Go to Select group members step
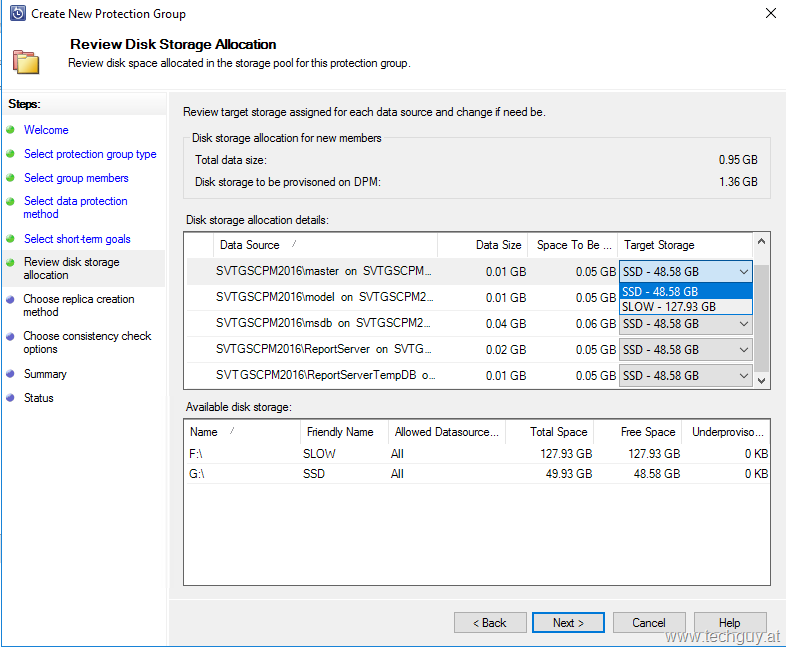786x647 pixels. coord(76,178)
